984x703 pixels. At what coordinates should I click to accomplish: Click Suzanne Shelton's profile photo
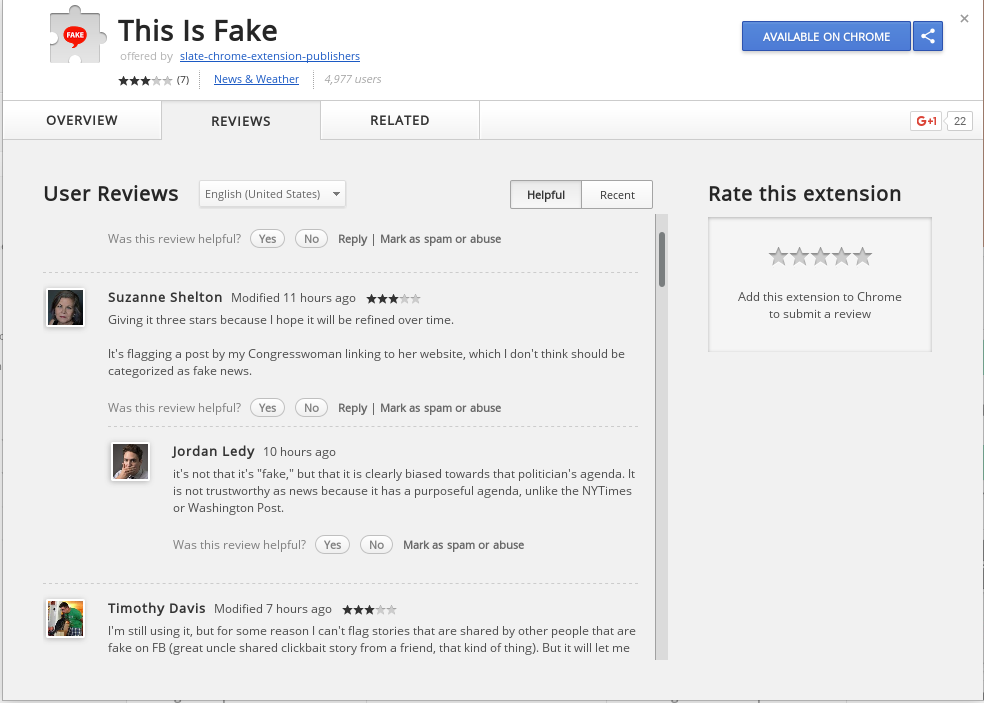[65, 307]
